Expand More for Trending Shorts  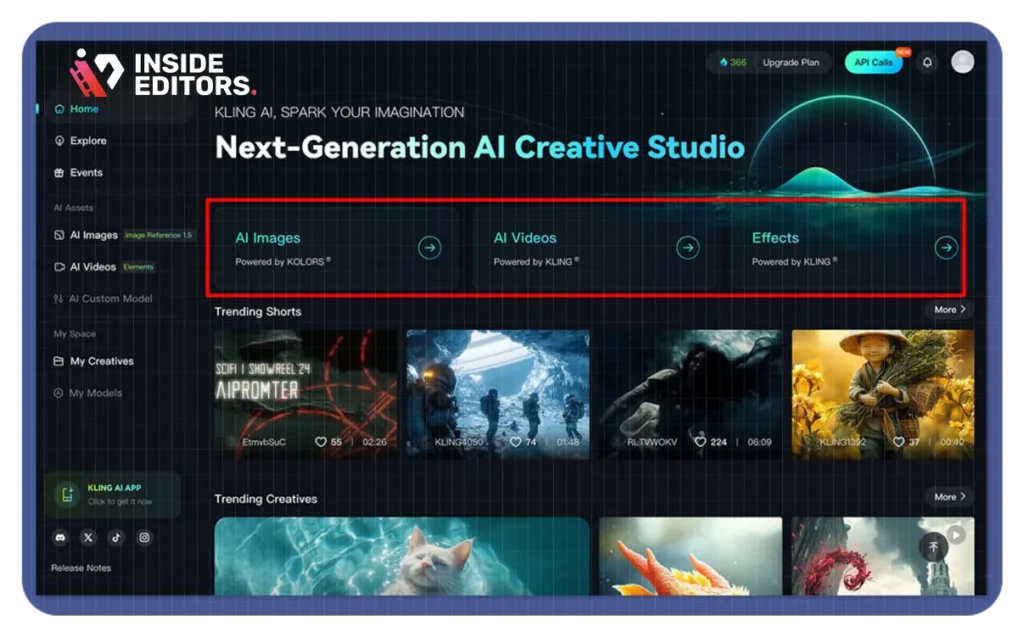949,310
